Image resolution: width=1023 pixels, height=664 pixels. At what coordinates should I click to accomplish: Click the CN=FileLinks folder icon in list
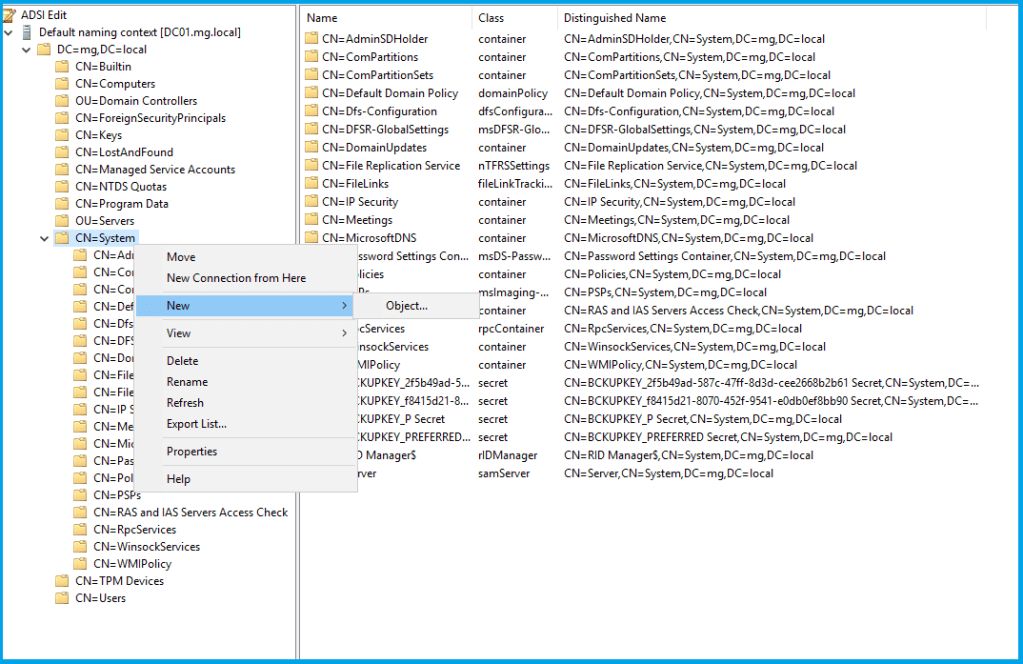click(x=311, y=184)
